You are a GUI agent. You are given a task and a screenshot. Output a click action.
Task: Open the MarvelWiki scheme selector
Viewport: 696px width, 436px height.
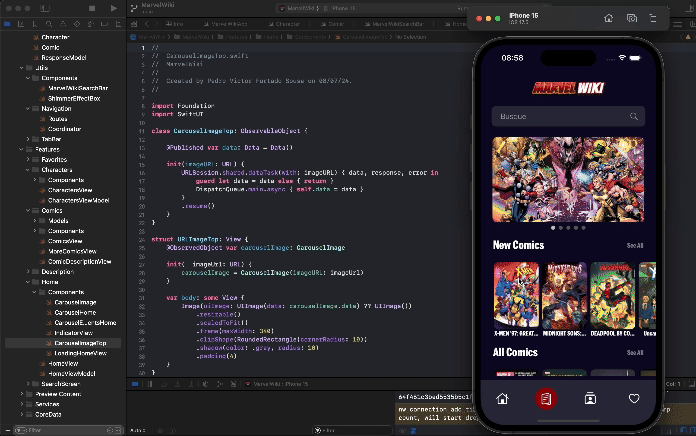click(x=299, y=8)
